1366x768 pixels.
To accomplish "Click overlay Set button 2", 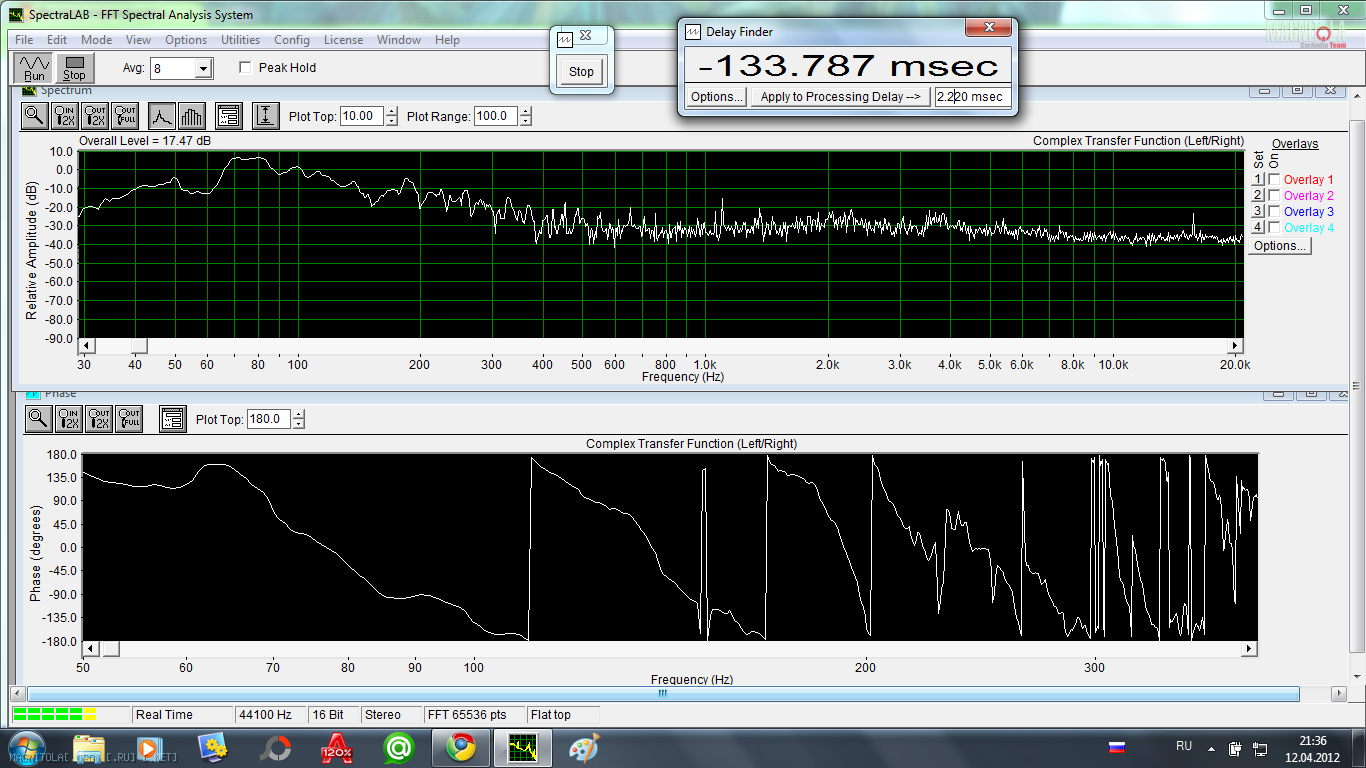I will (1258, 196).
